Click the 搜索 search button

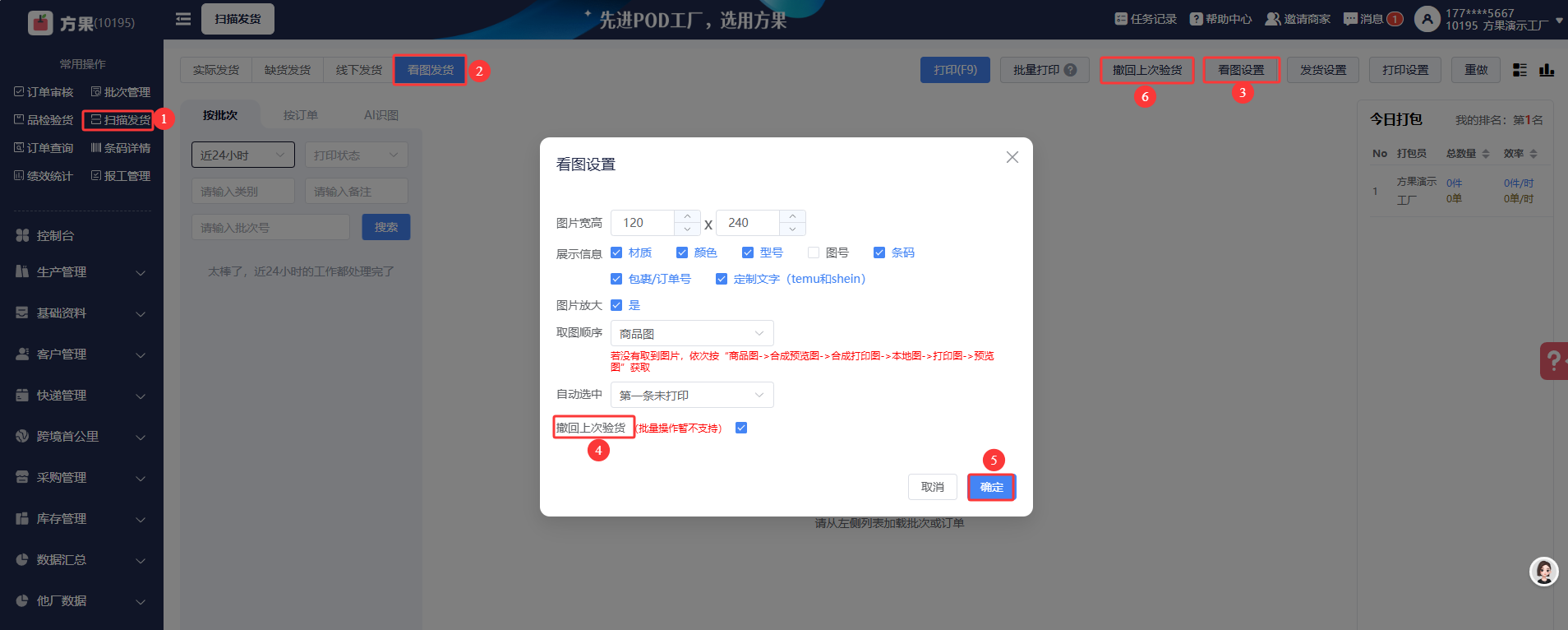pyautogui.click(x=386, y=227)
